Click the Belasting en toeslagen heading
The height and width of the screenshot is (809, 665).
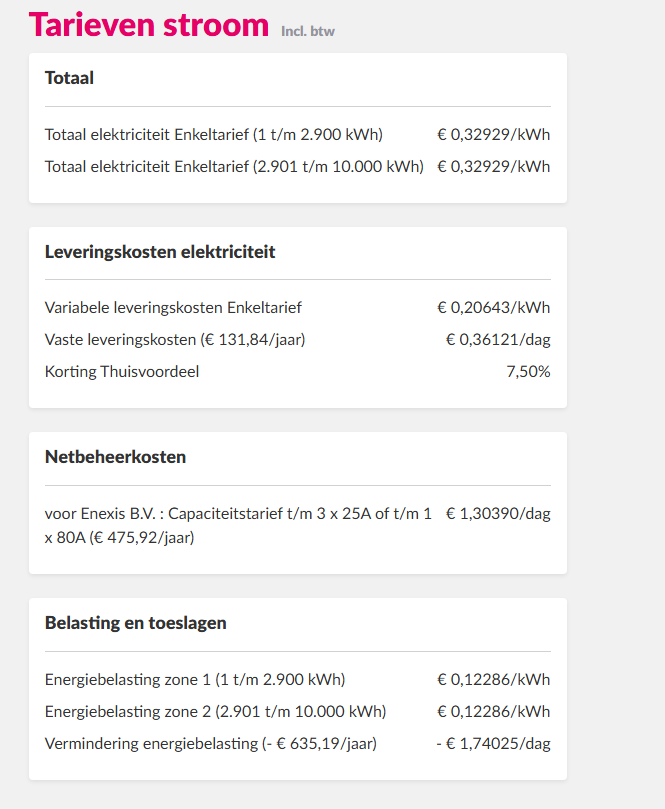[136, 623]
